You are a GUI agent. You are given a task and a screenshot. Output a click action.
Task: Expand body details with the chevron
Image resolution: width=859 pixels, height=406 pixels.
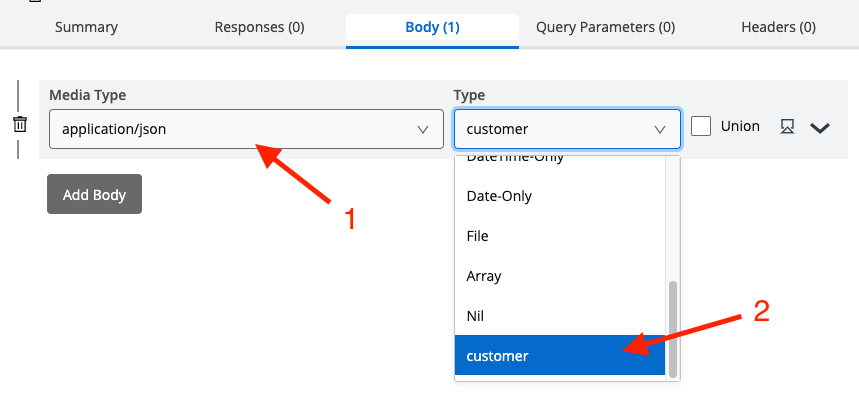coord(820,128)
